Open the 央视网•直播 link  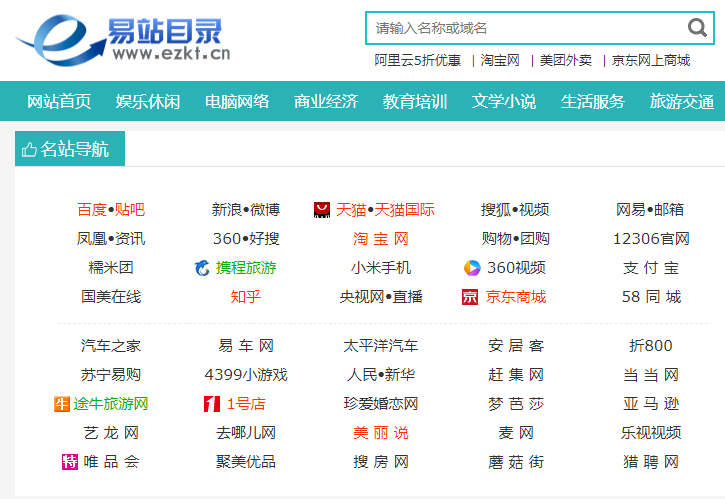[381, 297]
